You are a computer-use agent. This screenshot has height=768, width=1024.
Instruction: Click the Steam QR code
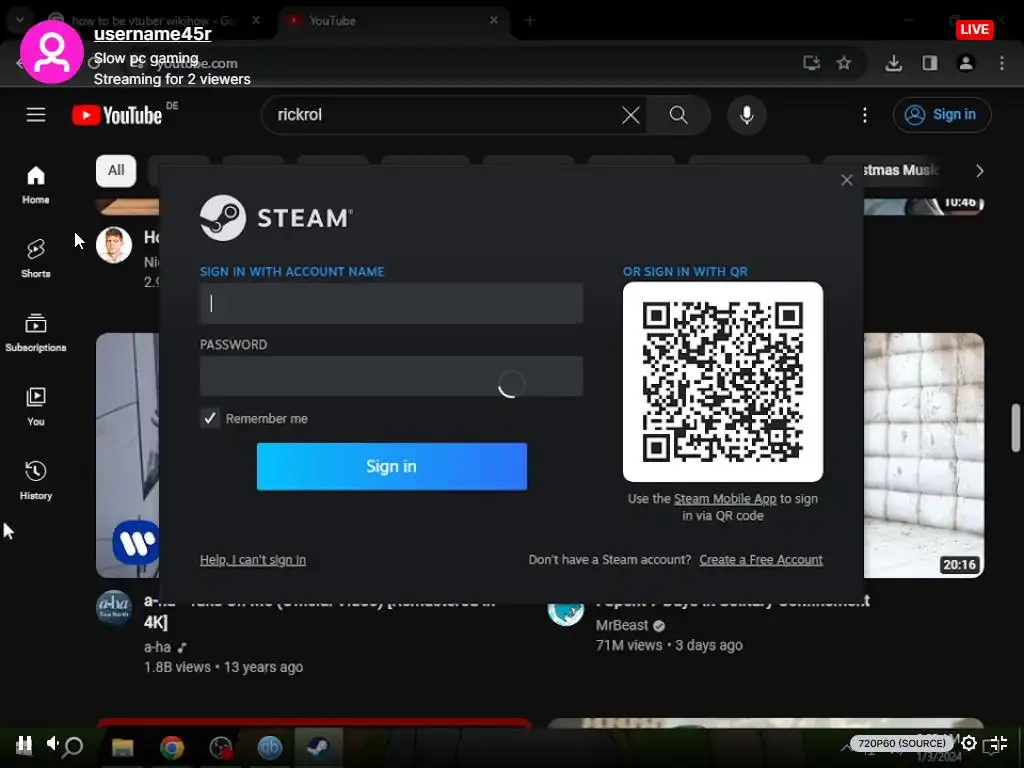tap(723, 382)
